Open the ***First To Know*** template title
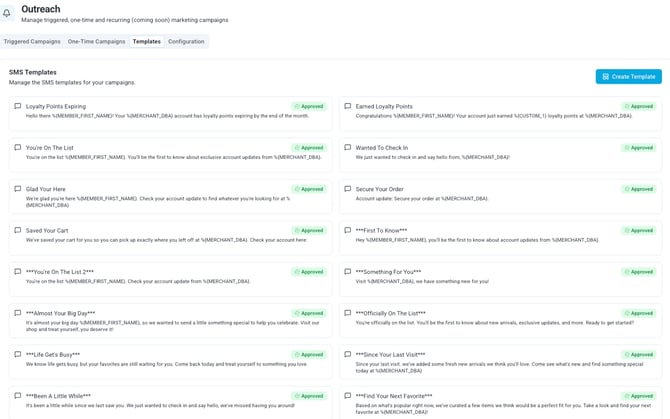The height and width of the screenshot is (419, 670). 382,231
